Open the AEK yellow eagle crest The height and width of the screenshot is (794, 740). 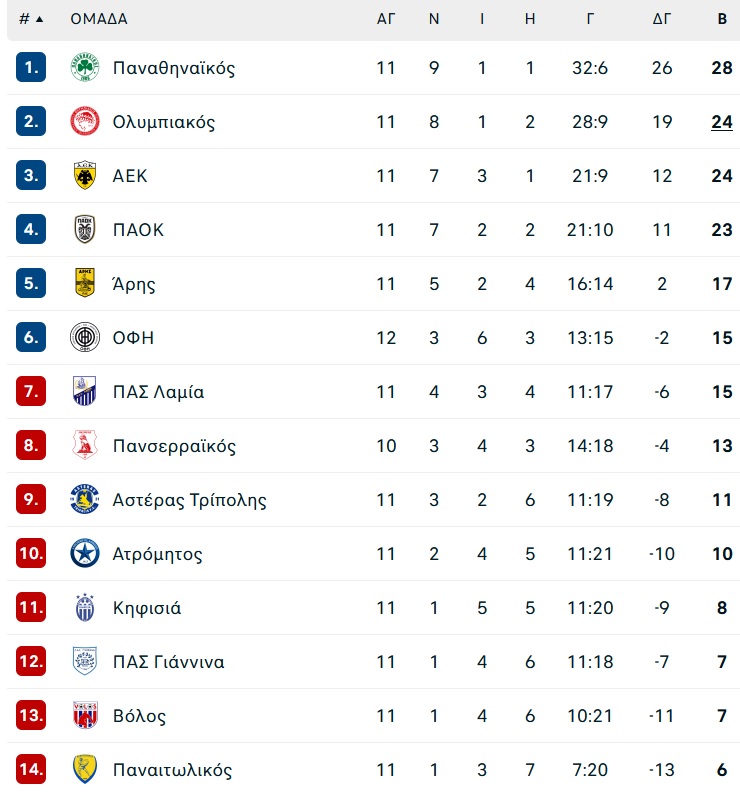pyautogui.click(x=85, y=175)
